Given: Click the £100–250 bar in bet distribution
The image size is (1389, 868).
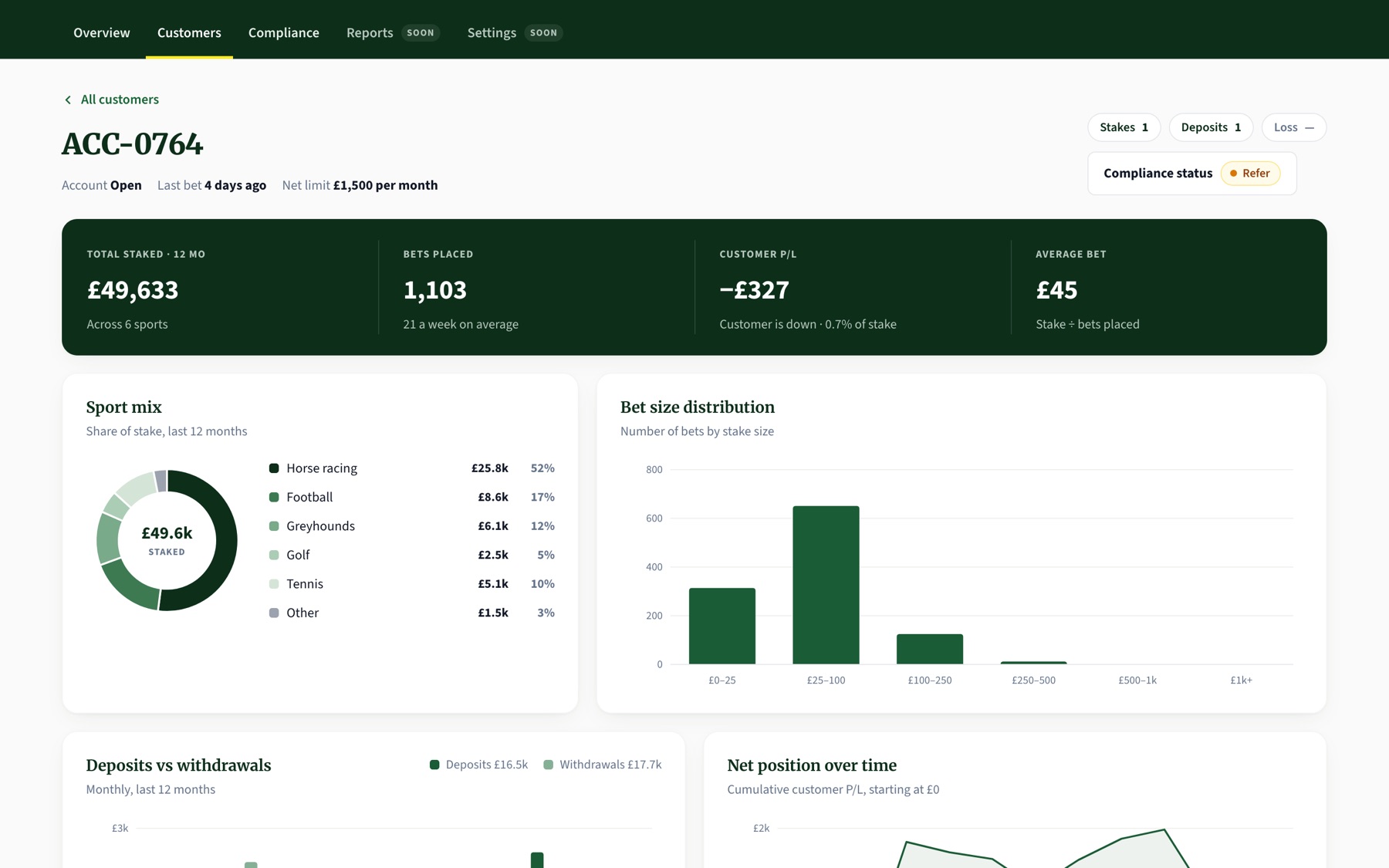Looking at the screenshot, I should [x=930, y=649].
